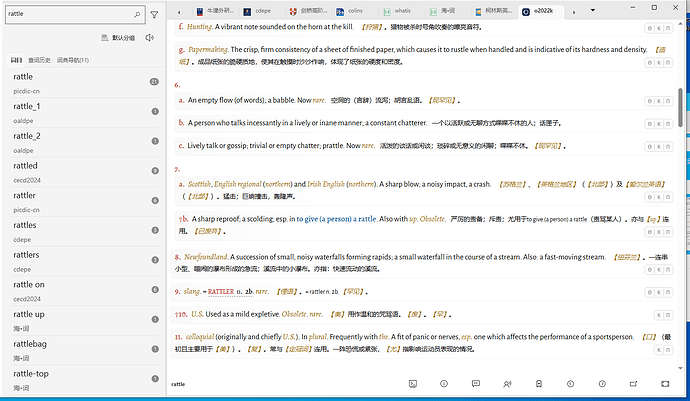Go back with the left-arrow circle icon
The width and height of the screenshot is (690, 401).
pos(570,384)
